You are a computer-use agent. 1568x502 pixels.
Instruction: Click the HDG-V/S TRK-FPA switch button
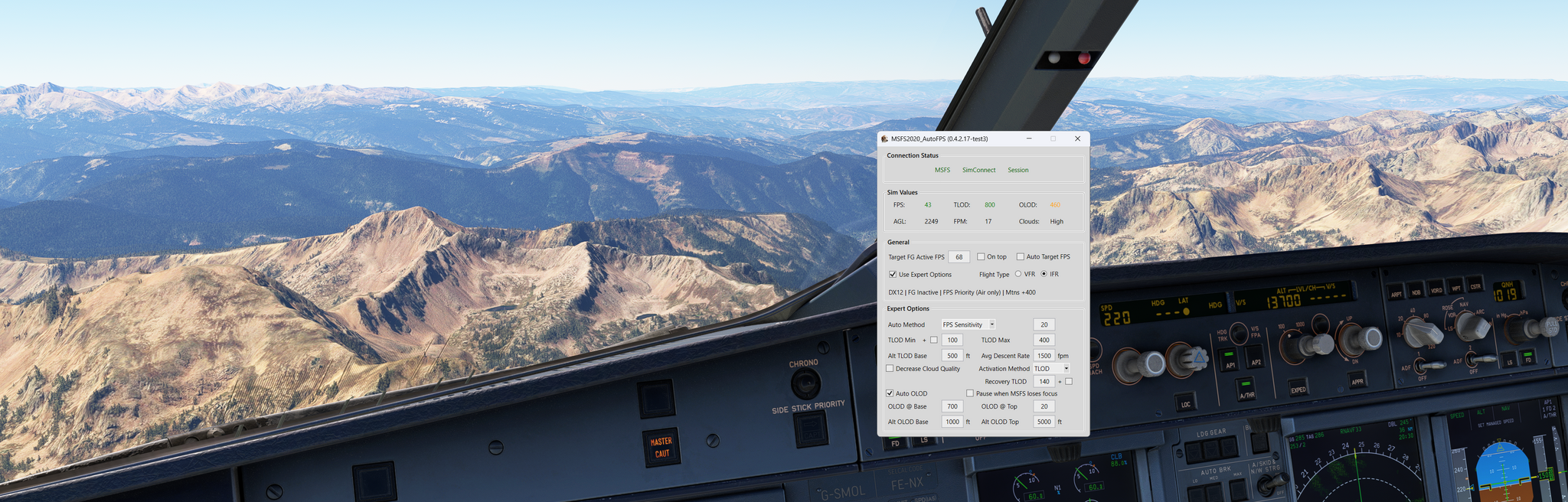(x=1239, y=334)
